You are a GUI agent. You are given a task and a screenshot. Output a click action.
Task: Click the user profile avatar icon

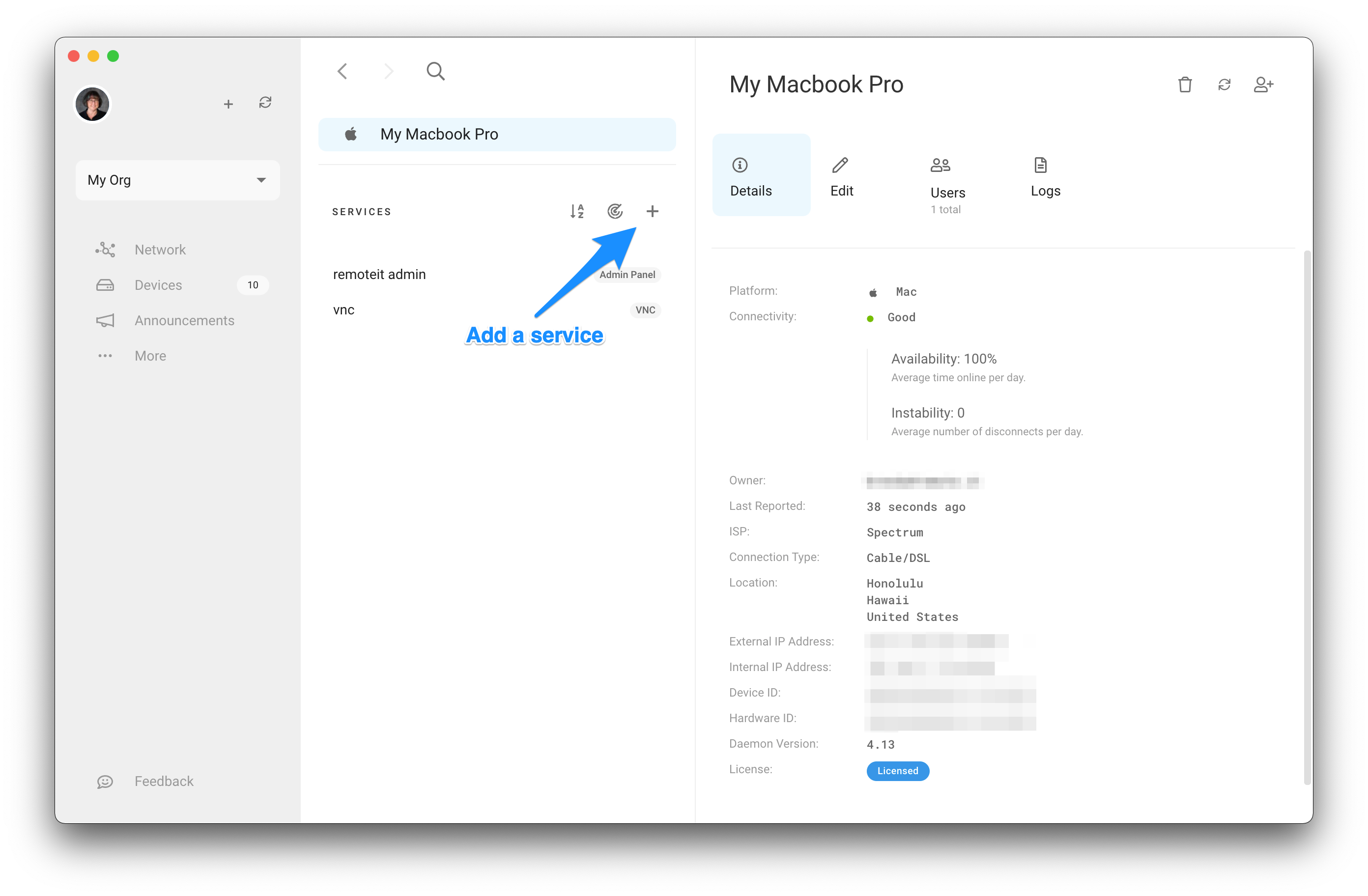point(92,104)
